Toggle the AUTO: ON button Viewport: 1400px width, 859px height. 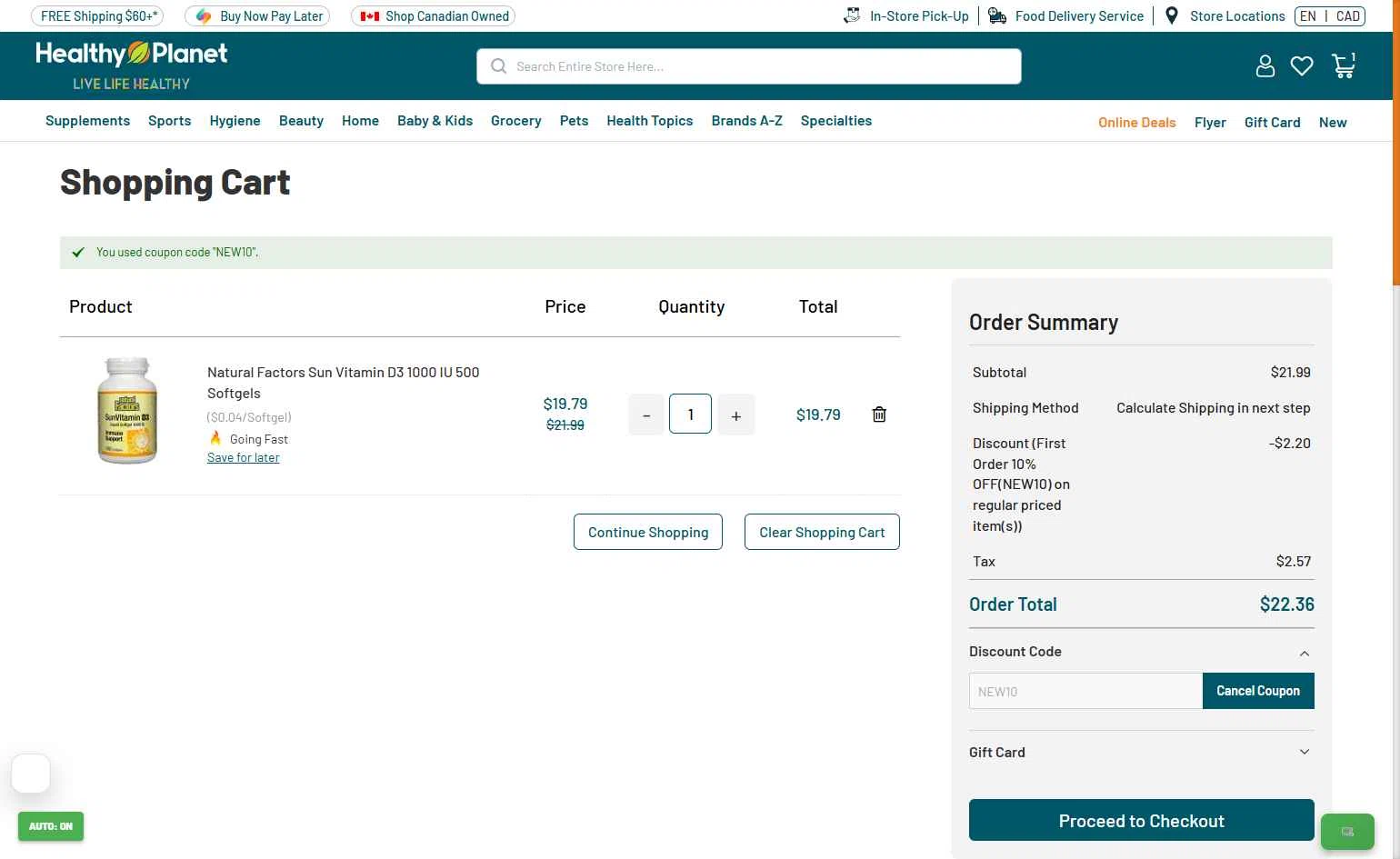tap(51, 826)
